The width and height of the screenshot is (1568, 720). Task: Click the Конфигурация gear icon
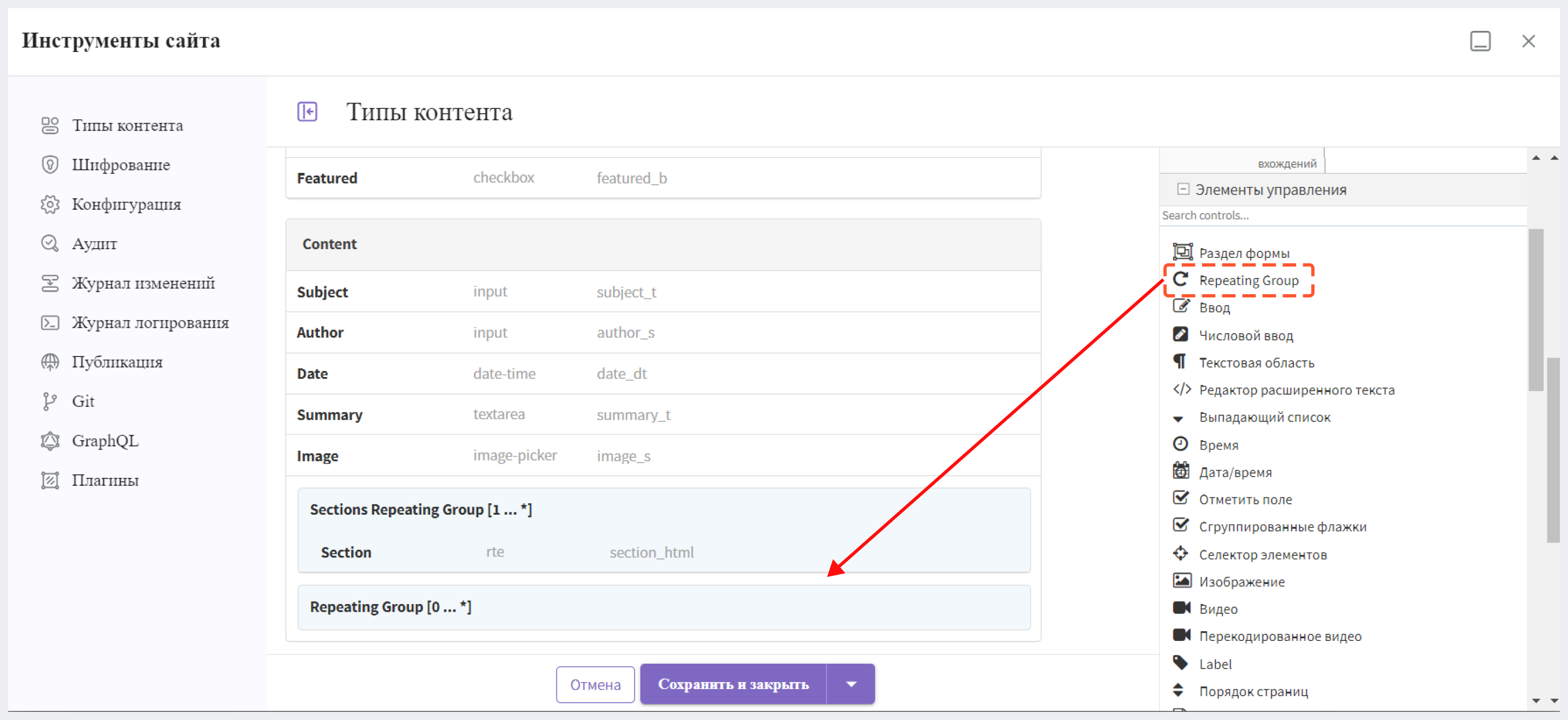[x=50, y=204]
